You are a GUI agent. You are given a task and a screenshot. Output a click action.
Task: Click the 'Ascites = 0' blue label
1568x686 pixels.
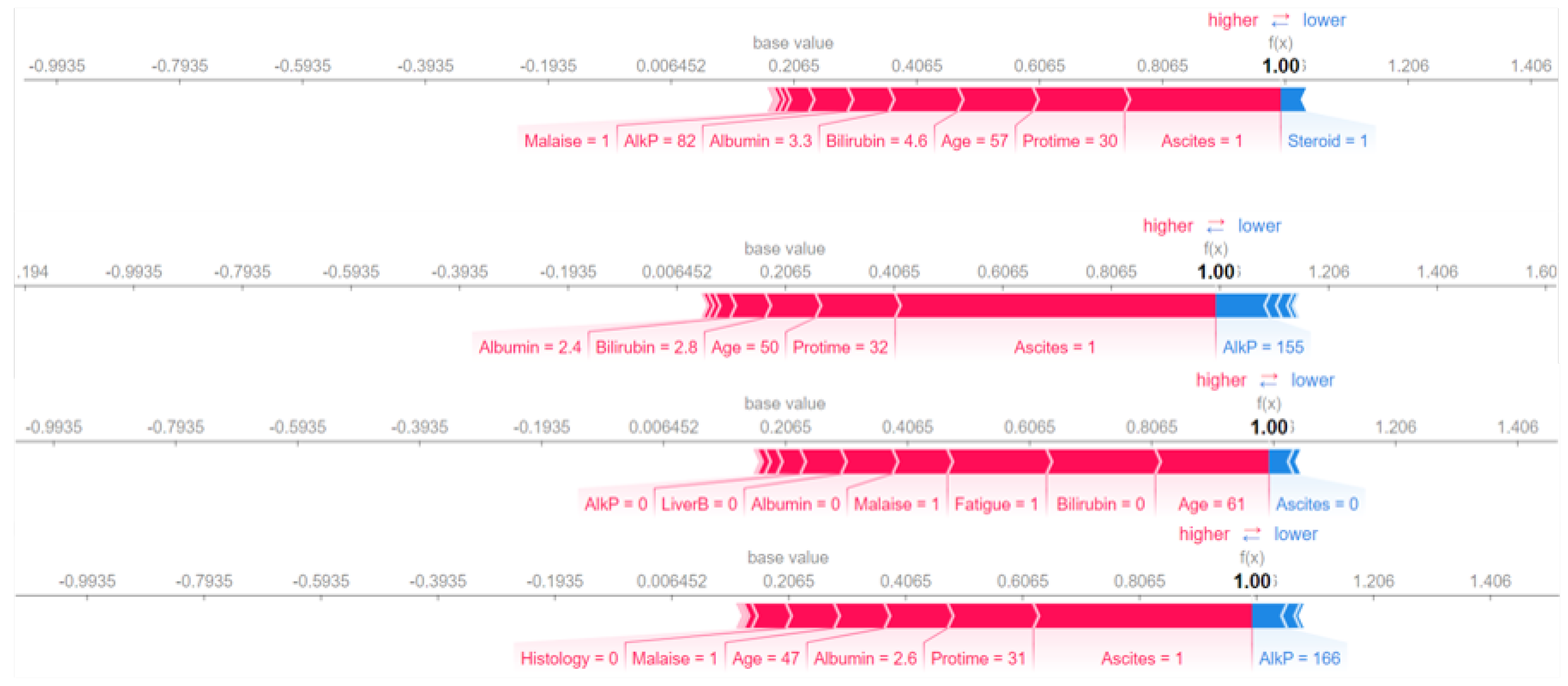[1316, 504]
